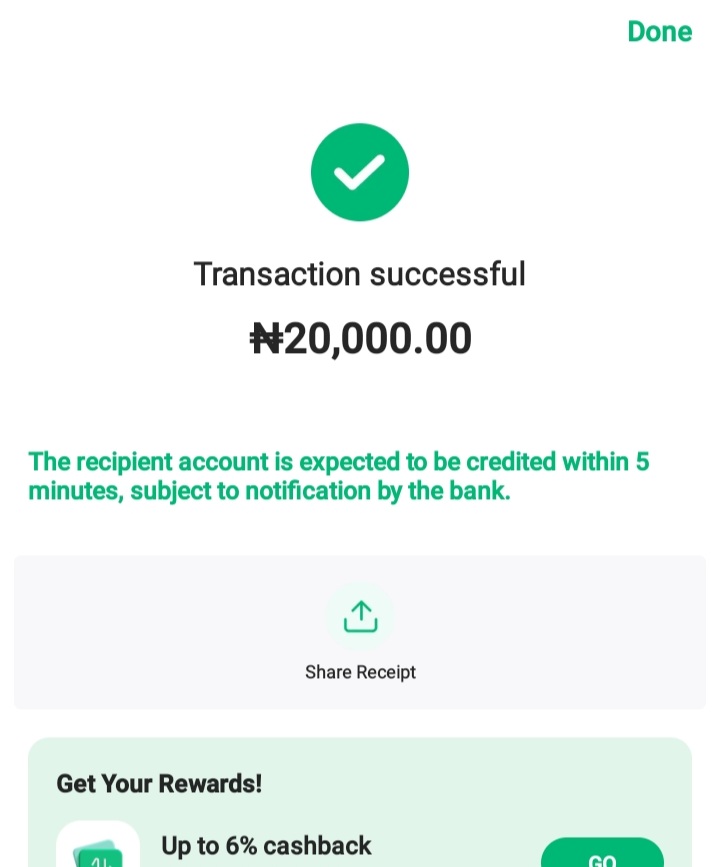The width and height of the screenshot is (720, 867).
Task: Click the Naira currency symbol
Action: (x=267, y=338)
